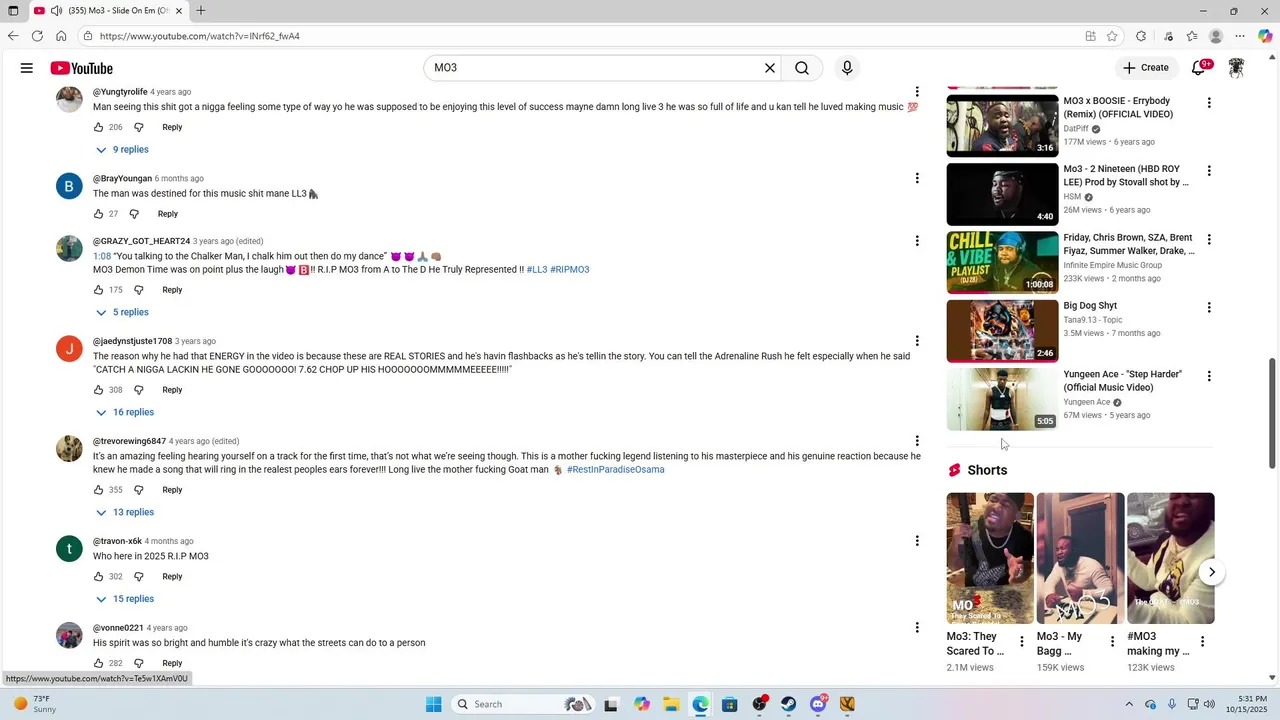Like the comment by @BrayYoungan
The height and width of the screenshot is (720, 1280).
pyautogui.click(x=98, y=214)
